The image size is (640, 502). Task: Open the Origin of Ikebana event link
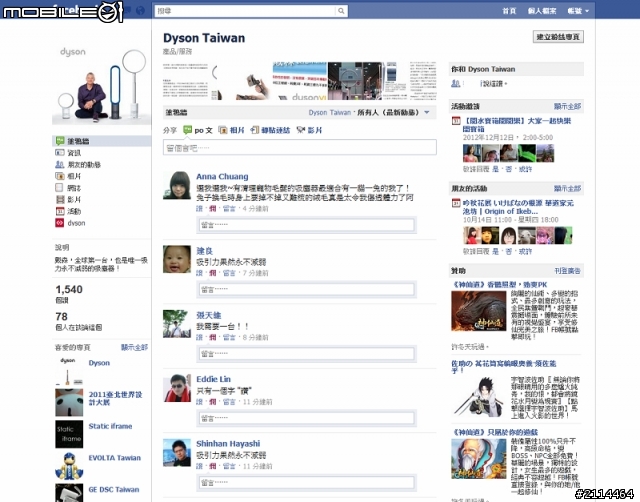518,207
